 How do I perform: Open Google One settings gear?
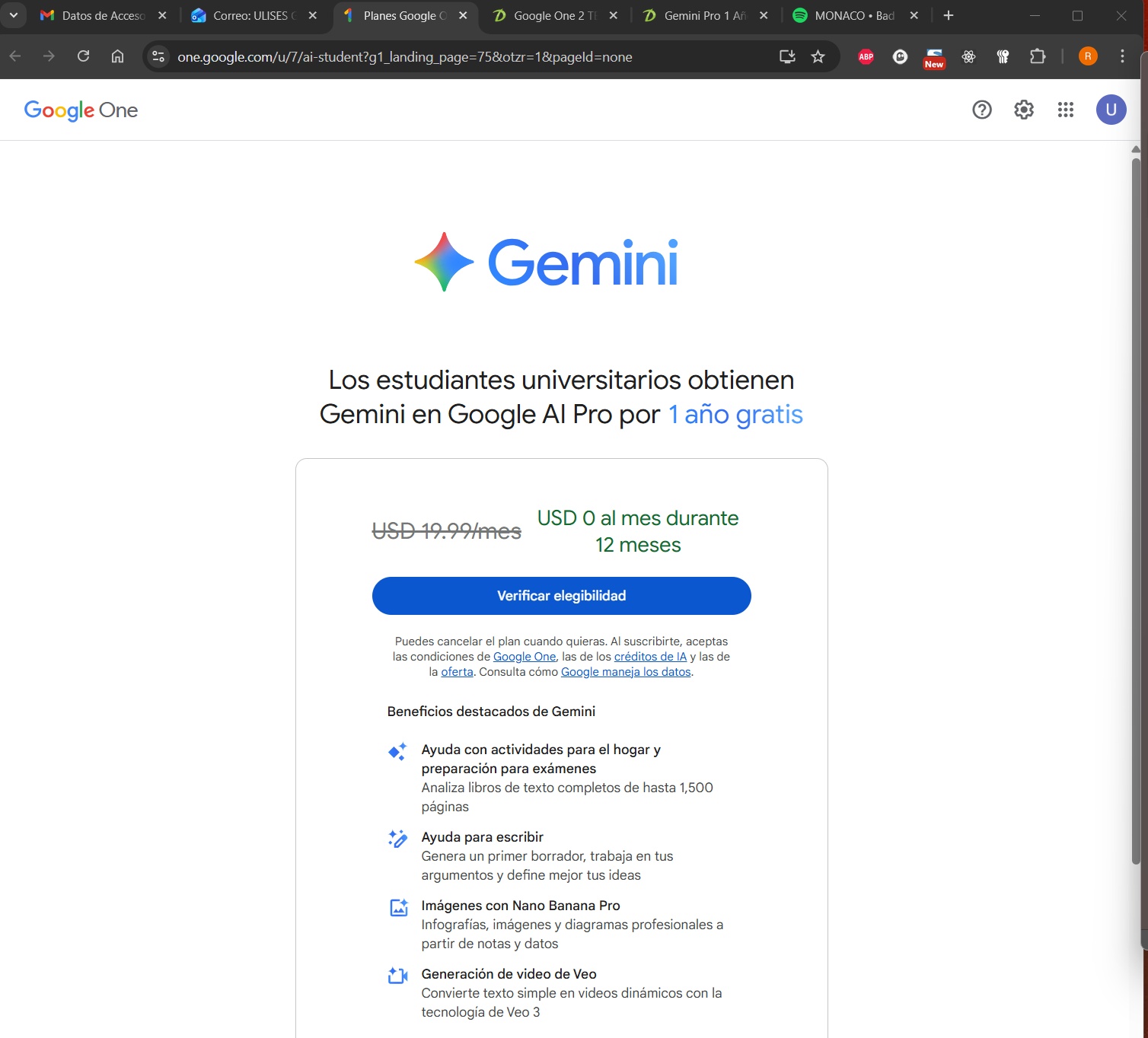point(1024,110)
